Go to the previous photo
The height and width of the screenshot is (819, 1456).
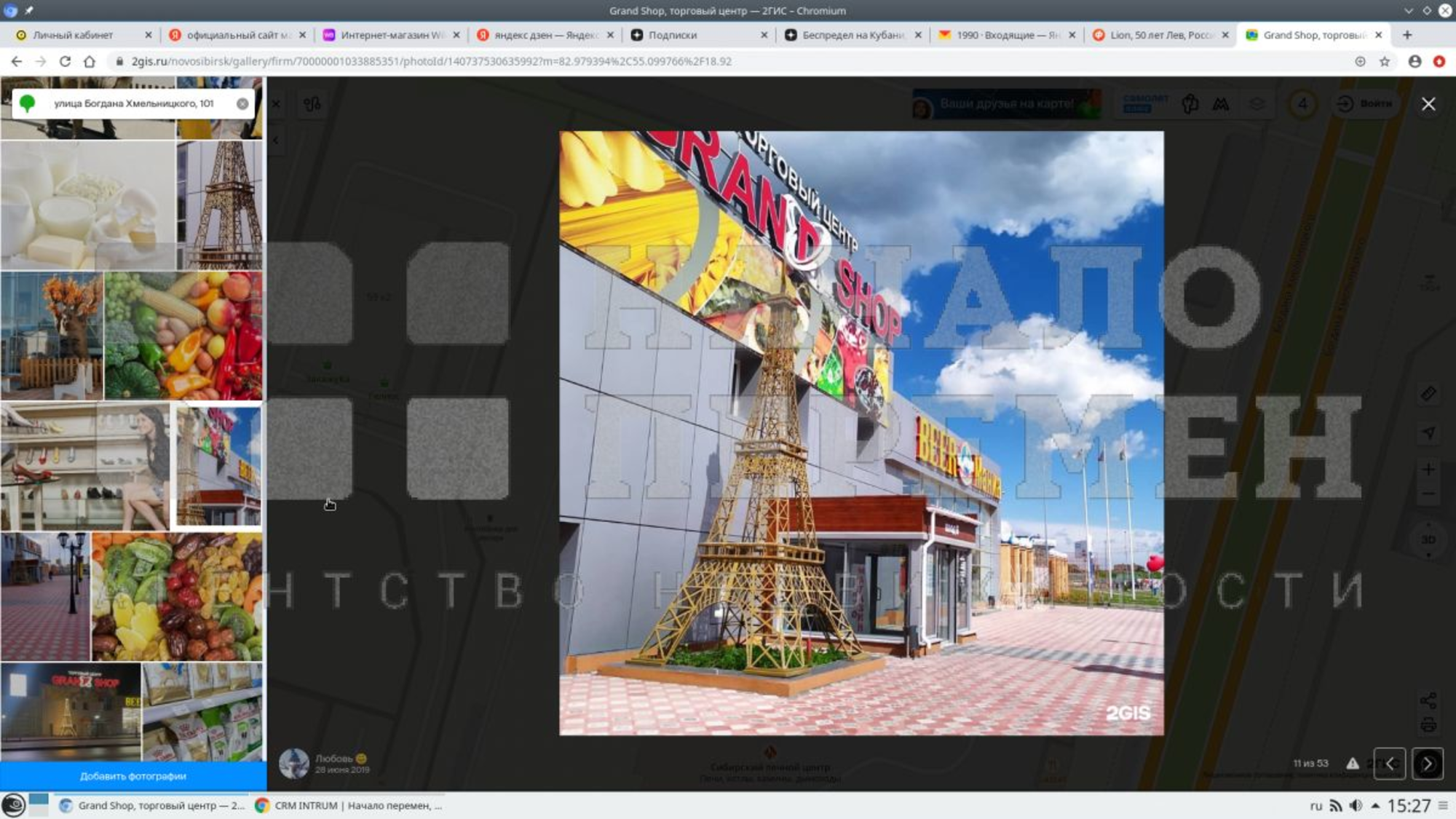coord(1389,764)
